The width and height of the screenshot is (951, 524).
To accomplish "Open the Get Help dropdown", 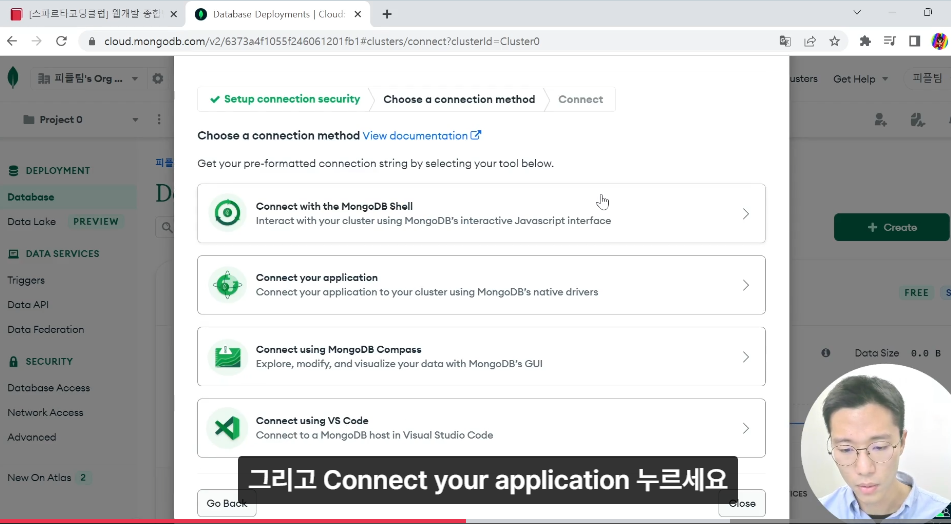I will (x=861, y=79).
